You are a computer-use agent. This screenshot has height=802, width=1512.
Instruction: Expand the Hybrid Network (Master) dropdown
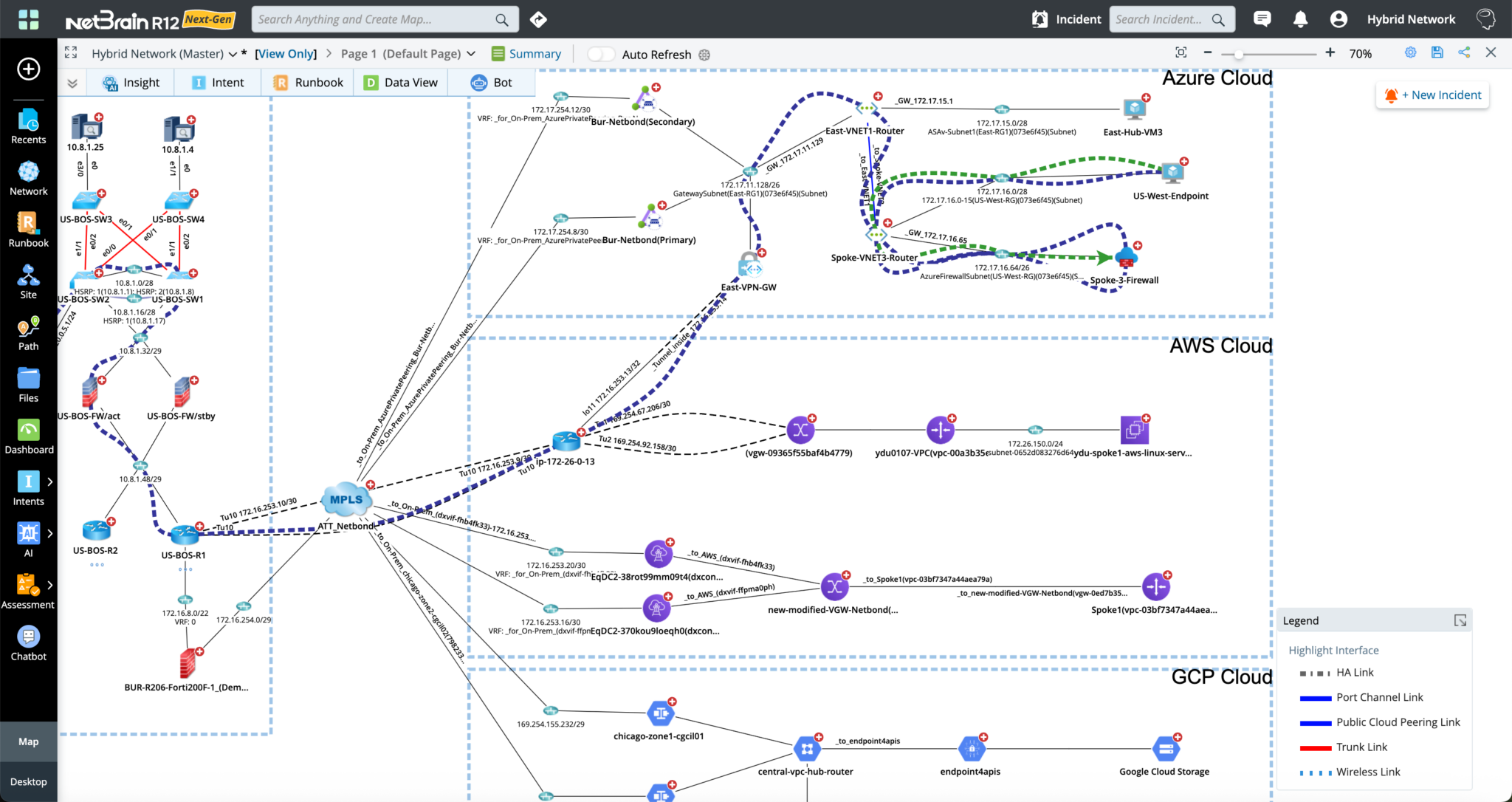(x=233, y=54)
